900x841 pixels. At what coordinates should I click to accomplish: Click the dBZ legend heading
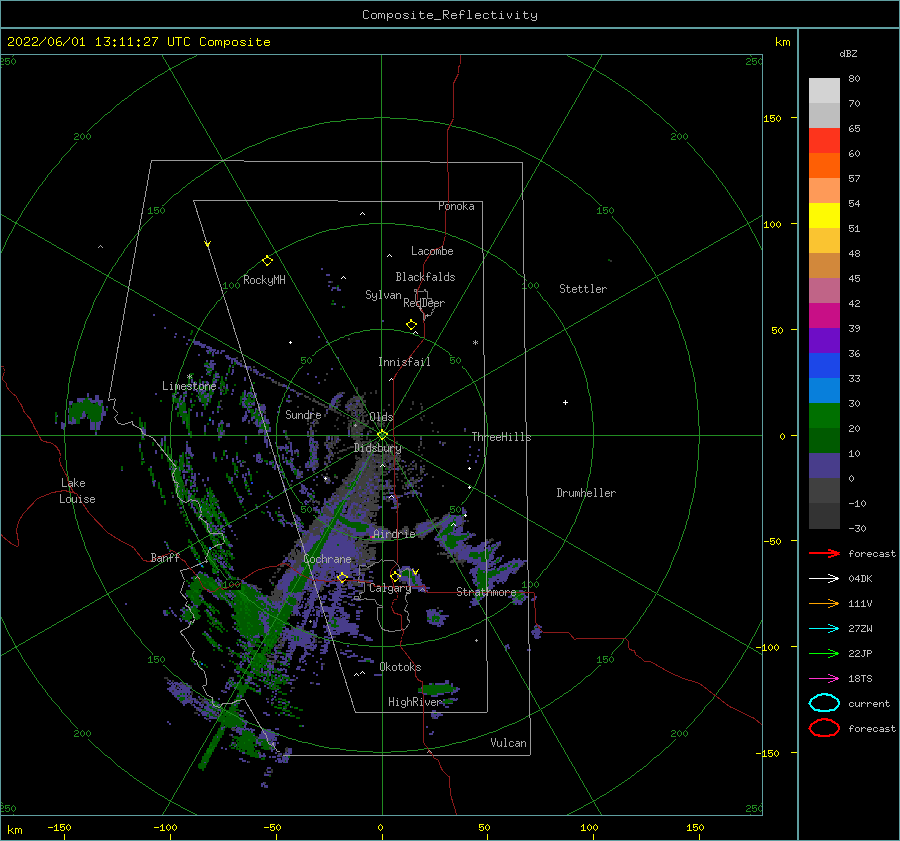pos(848,54)
